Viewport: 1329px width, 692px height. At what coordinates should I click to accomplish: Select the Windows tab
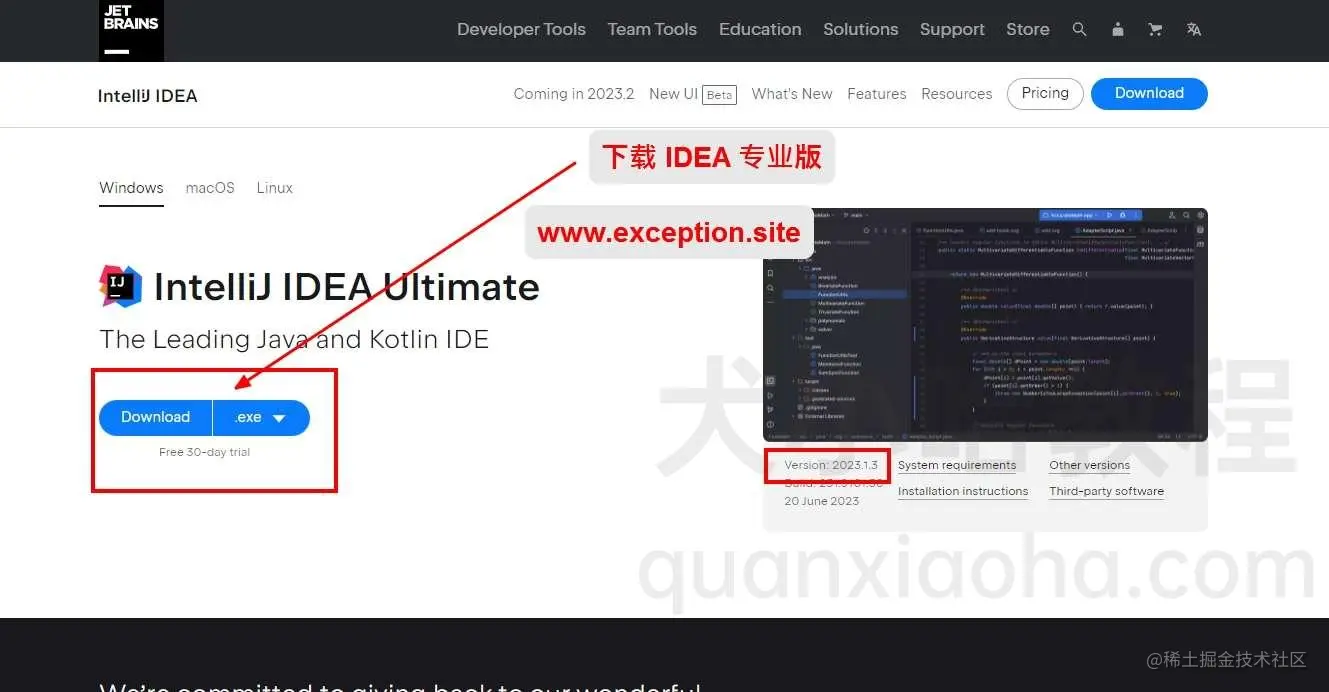click(x=131, y=187)
